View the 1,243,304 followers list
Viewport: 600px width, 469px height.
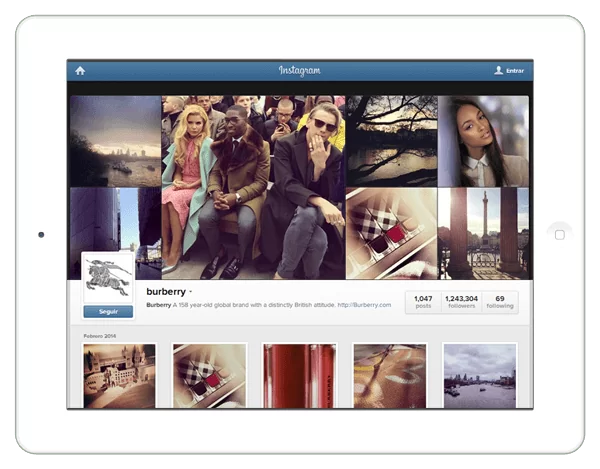click(x=461, y=302)
